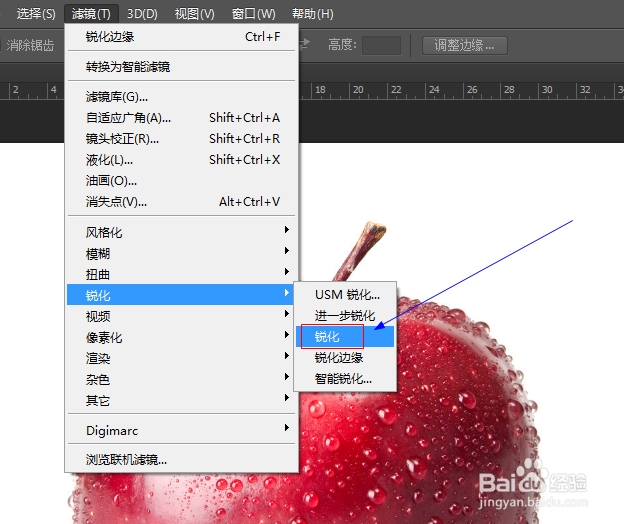Choose 进一步锐化 in submenu
This screenshot has width=624, height=524.
point(345,316)
